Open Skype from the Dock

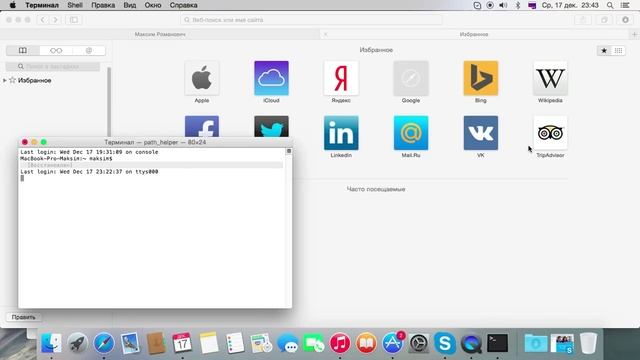(444, 343)
